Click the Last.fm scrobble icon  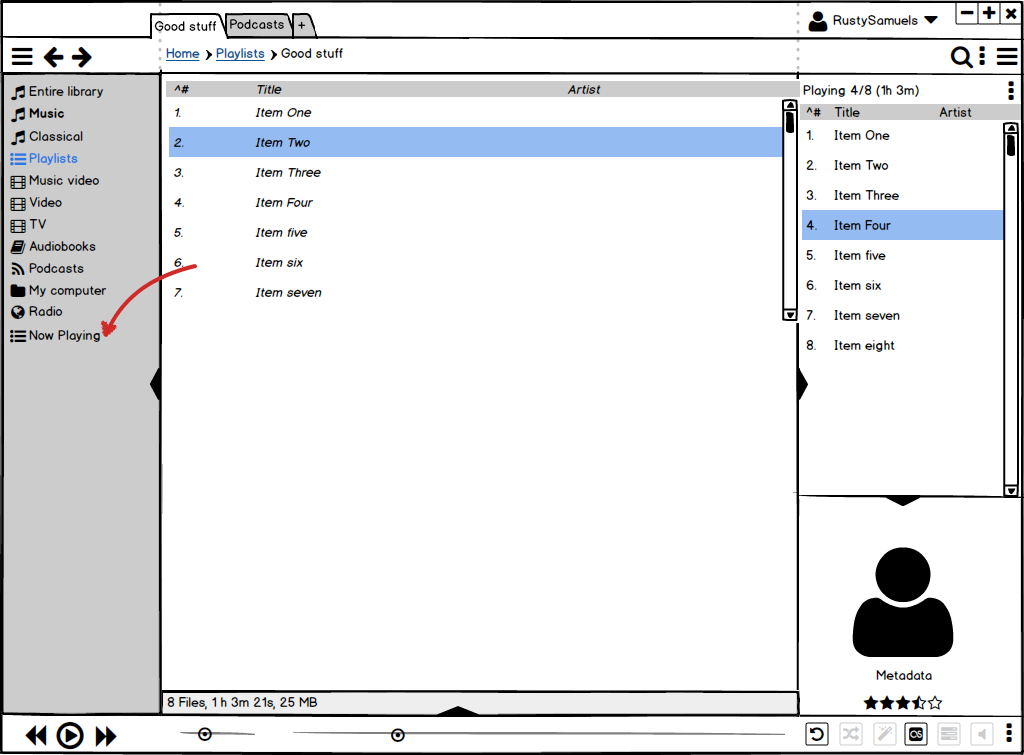(x=916, y=734)
